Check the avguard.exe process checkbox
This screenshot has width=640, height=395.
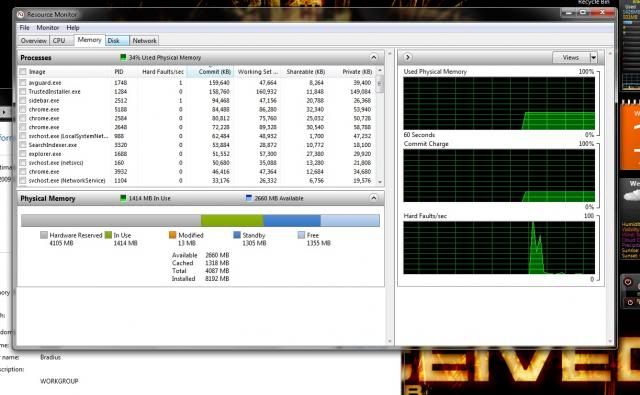(x=23, y=82)
